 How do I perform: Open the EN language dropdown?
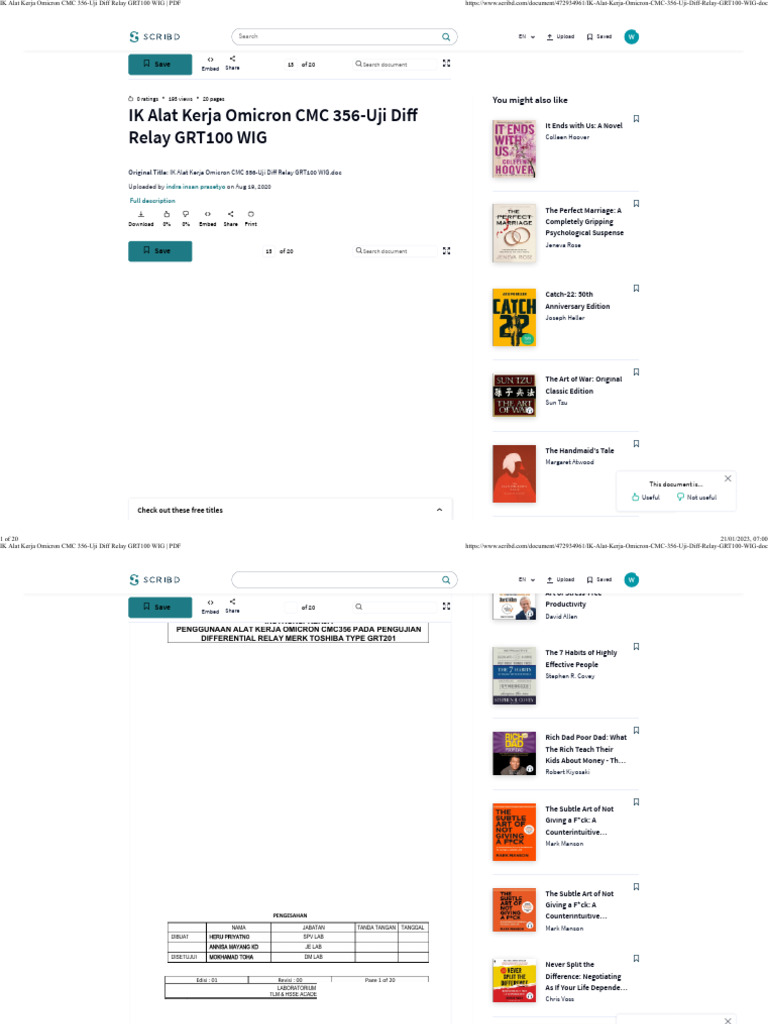pos(527,37)
